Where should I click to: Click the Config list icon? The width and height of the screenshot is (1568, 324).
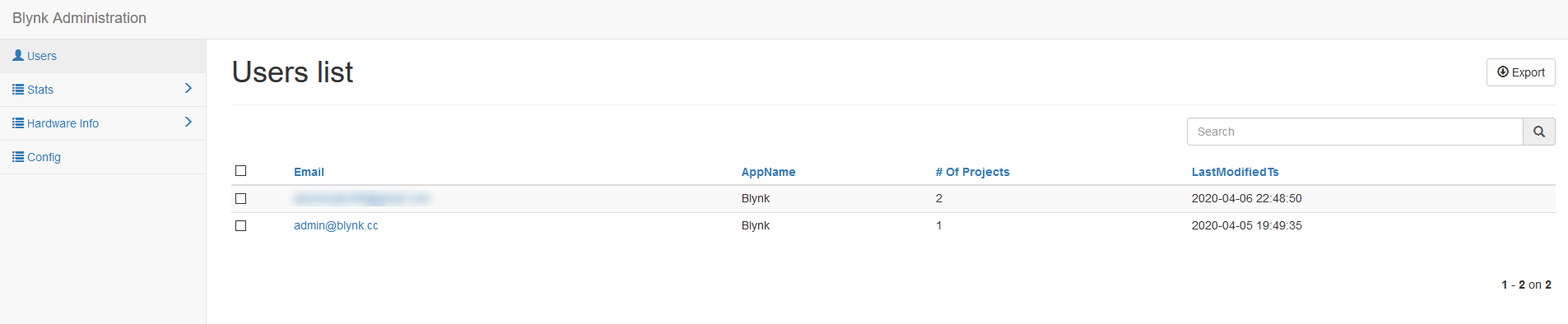pos(18,156)
